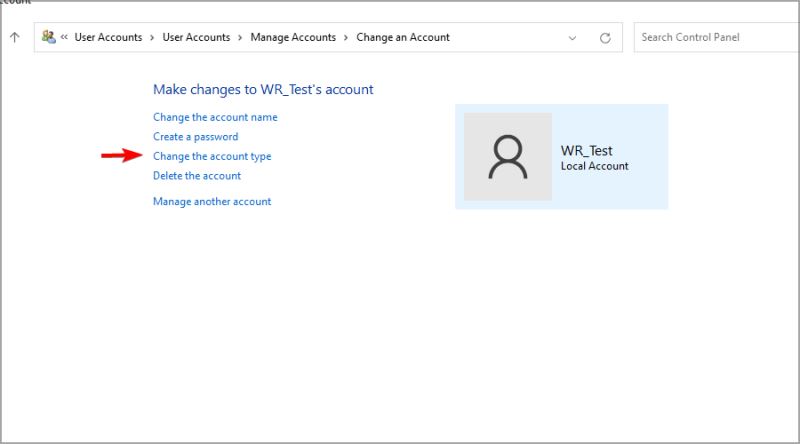Go to Manage Accounts breadcrumb

(293, 37)
